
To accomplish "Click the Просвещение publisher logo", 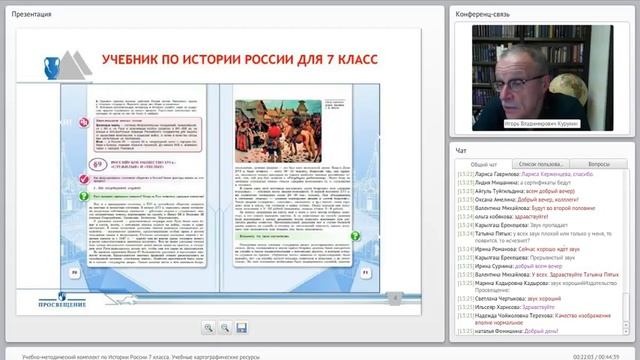I will [x=62, y=300].
